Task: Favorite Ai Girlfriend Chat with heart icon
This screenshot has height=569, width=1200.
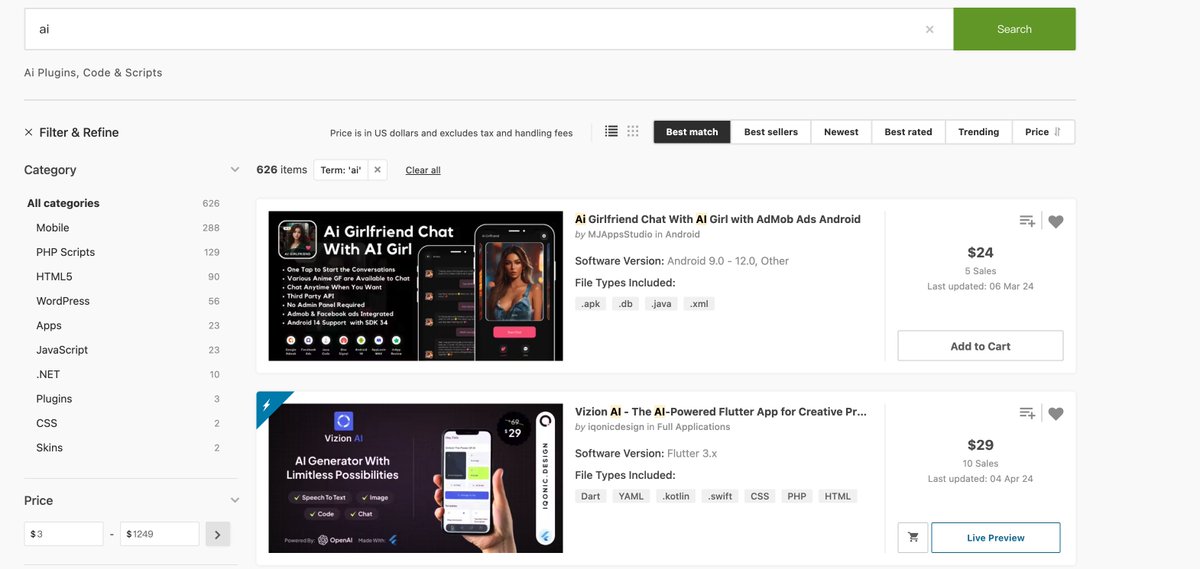Action: click(x=1056, y=222)
